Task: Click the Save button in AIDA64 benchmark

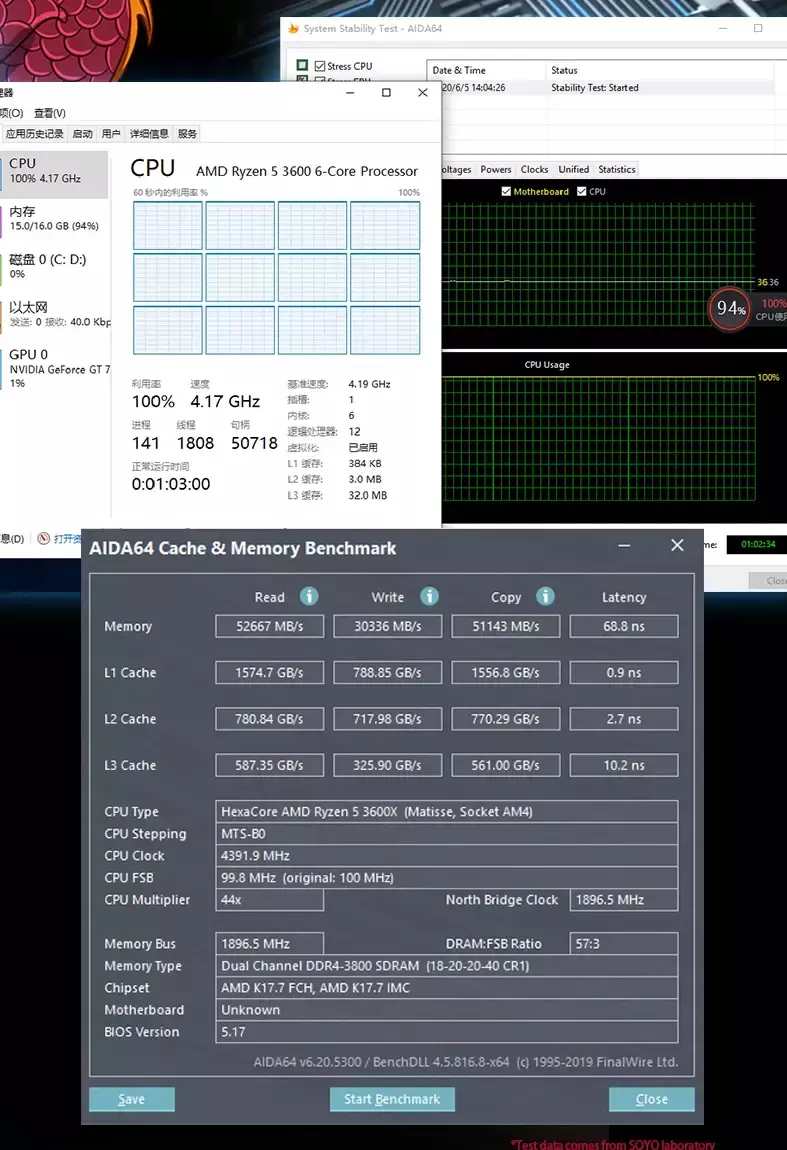Action: [x=132, y=1099]
